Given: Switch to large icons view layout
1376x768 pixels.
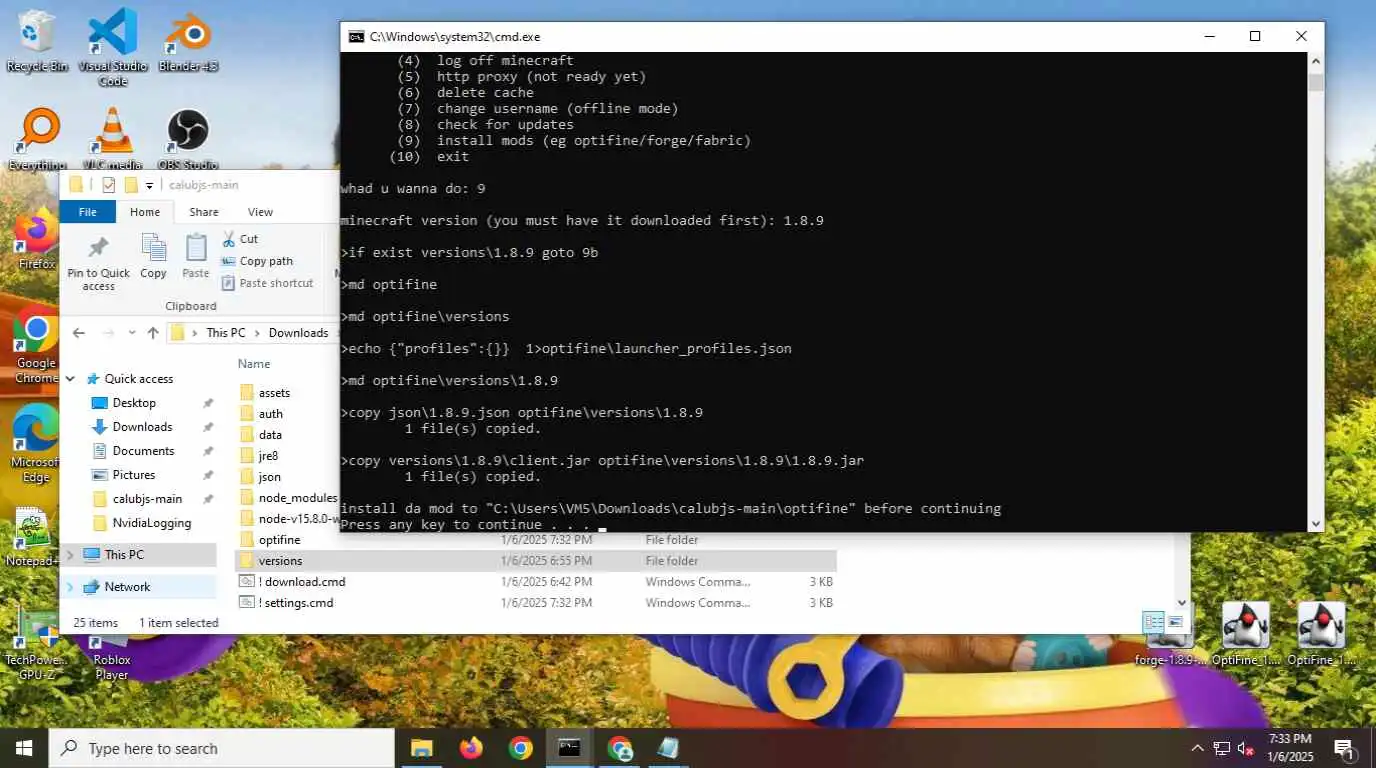Looking at the screenshot, I should [x=1174, y=622].
